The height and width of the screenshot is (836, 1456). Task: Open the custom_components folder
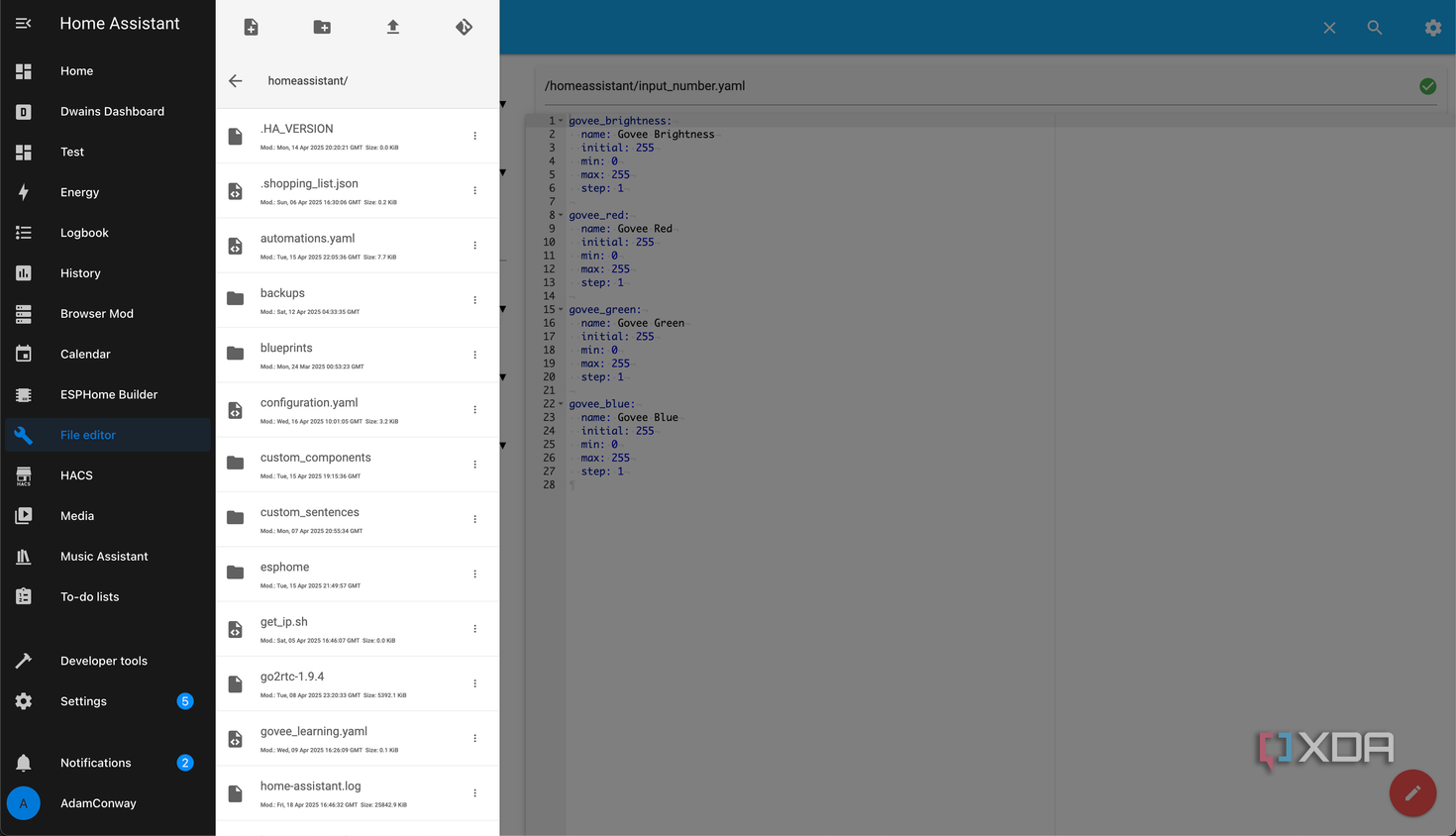coord(358,465)
